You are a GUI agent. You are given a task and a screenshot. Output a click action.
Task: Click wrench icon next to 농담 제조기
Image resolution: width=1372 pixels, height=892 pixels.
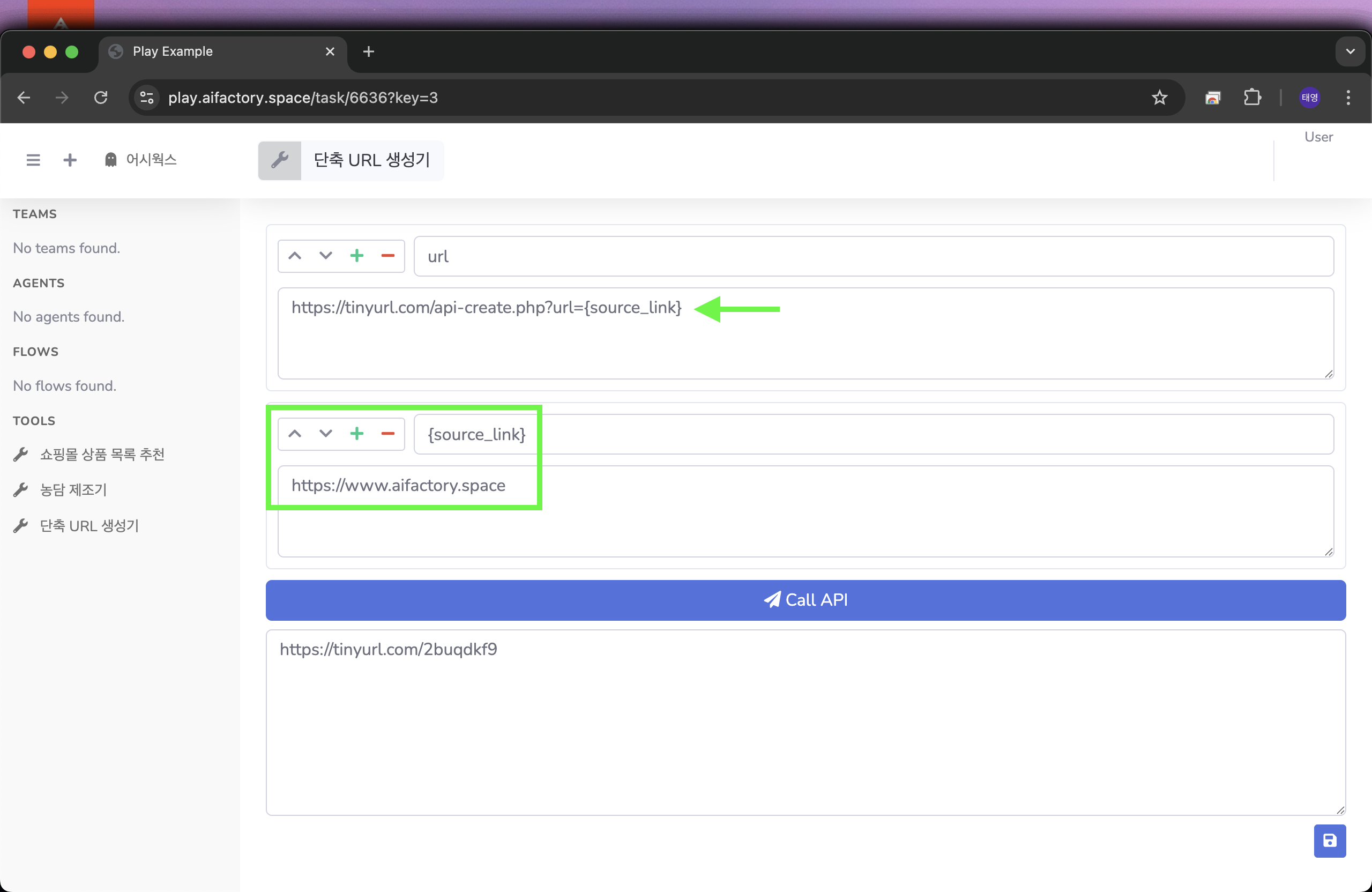(x=21, y=490)
